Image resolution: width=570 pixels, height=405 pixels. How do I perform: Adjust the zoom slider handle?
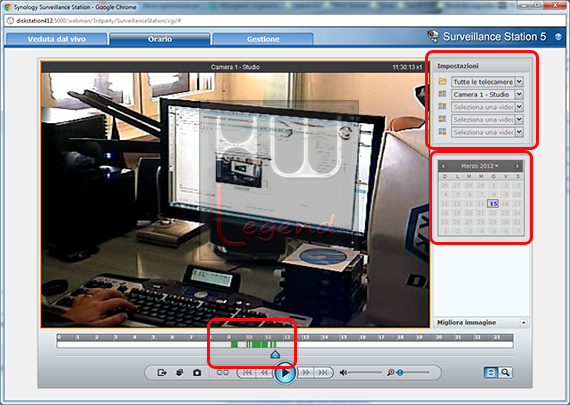400,373
